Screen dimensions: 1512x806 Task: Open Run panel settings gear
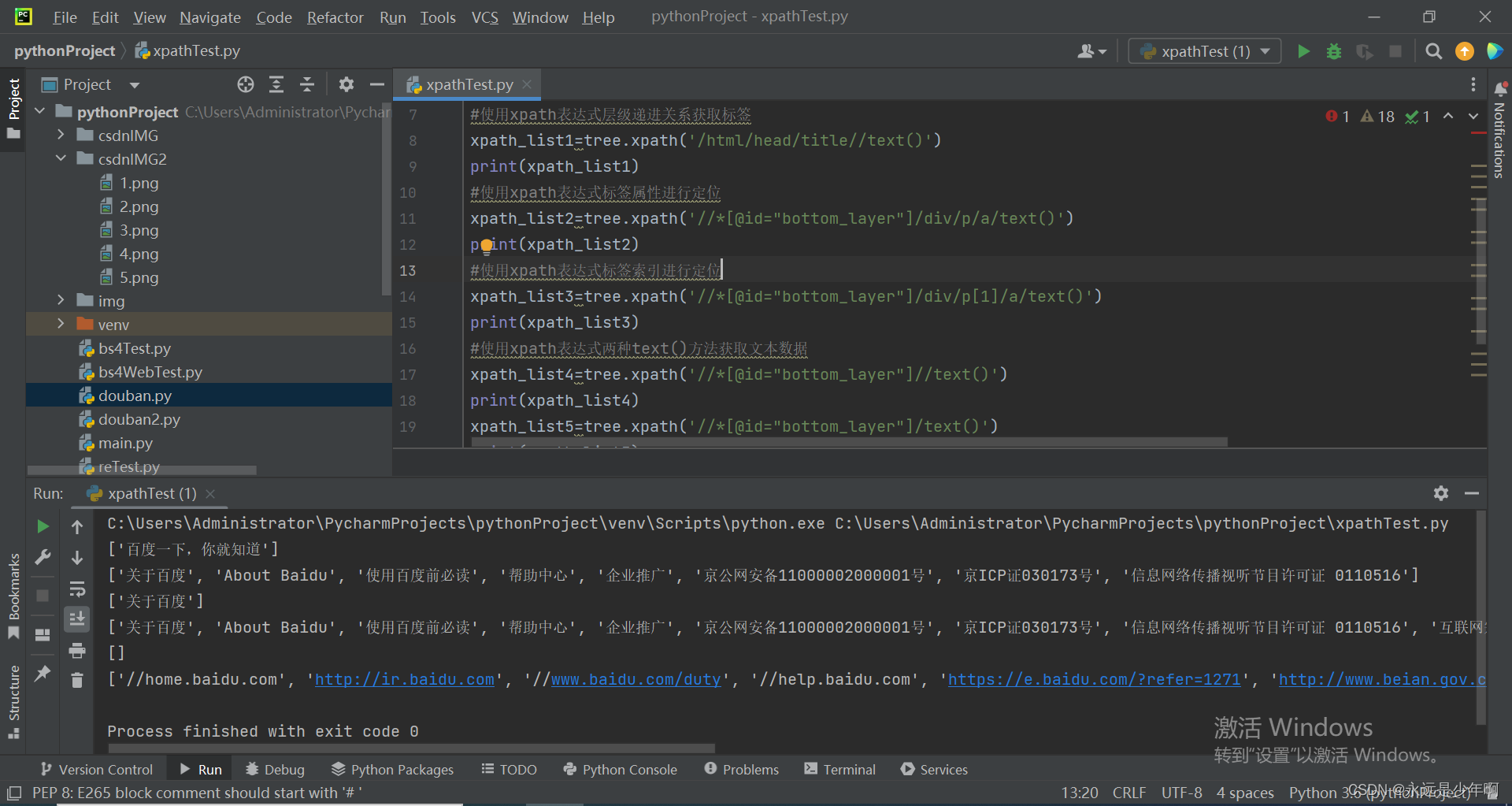point(1441,493)
